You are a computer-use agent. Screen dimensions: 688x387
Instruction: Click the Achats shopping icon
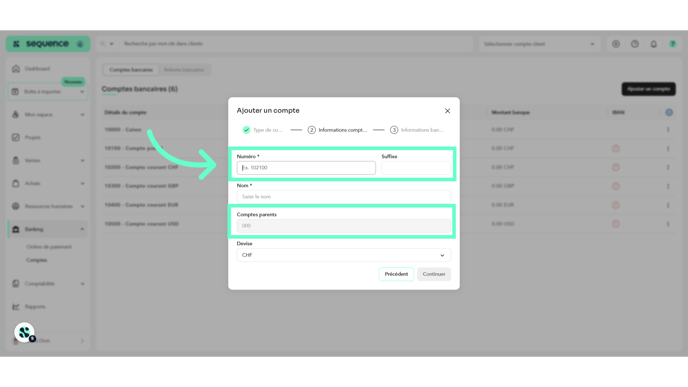(x=15, y=183)
